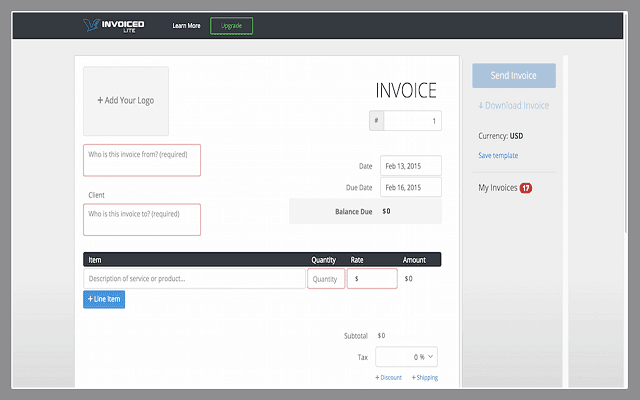Open the Learn More menu item
The image size is (640, 400).
pyautogui.click(x=185, y=25)
